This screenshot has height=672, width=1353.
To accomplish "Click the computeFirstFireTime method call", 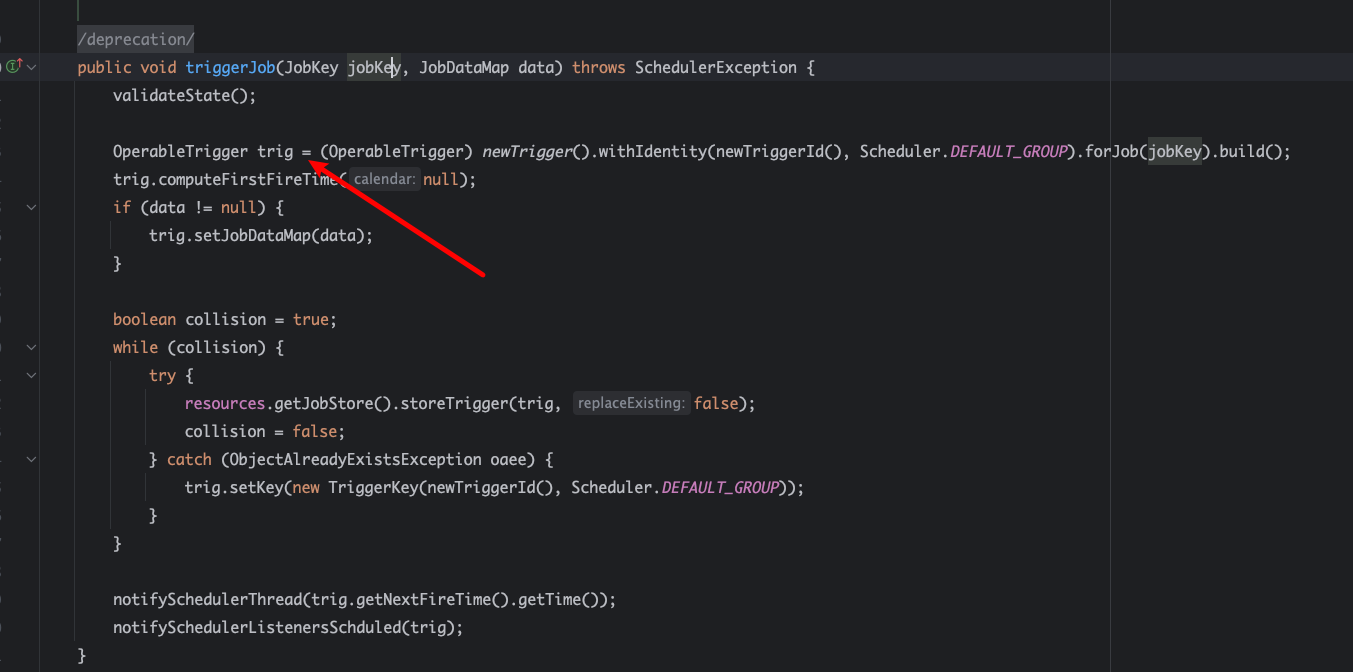I will (x=248, y=180).
